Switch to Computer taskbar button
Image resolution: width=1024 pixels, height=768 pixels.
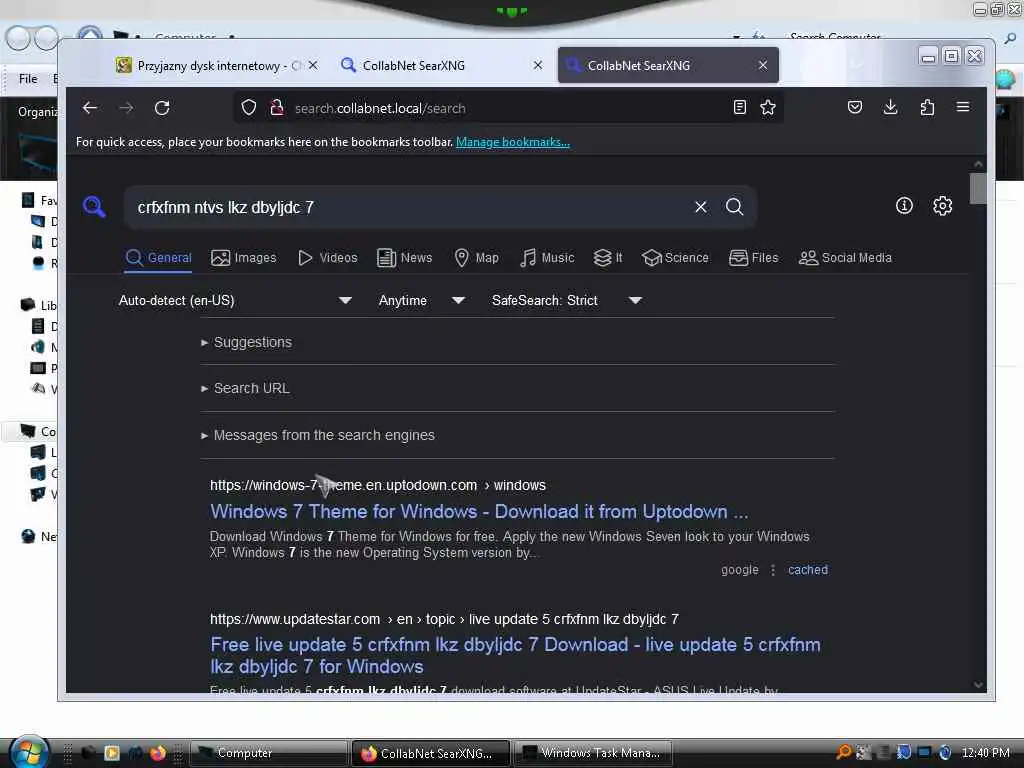pyautogui.click(x=268, y=753)
